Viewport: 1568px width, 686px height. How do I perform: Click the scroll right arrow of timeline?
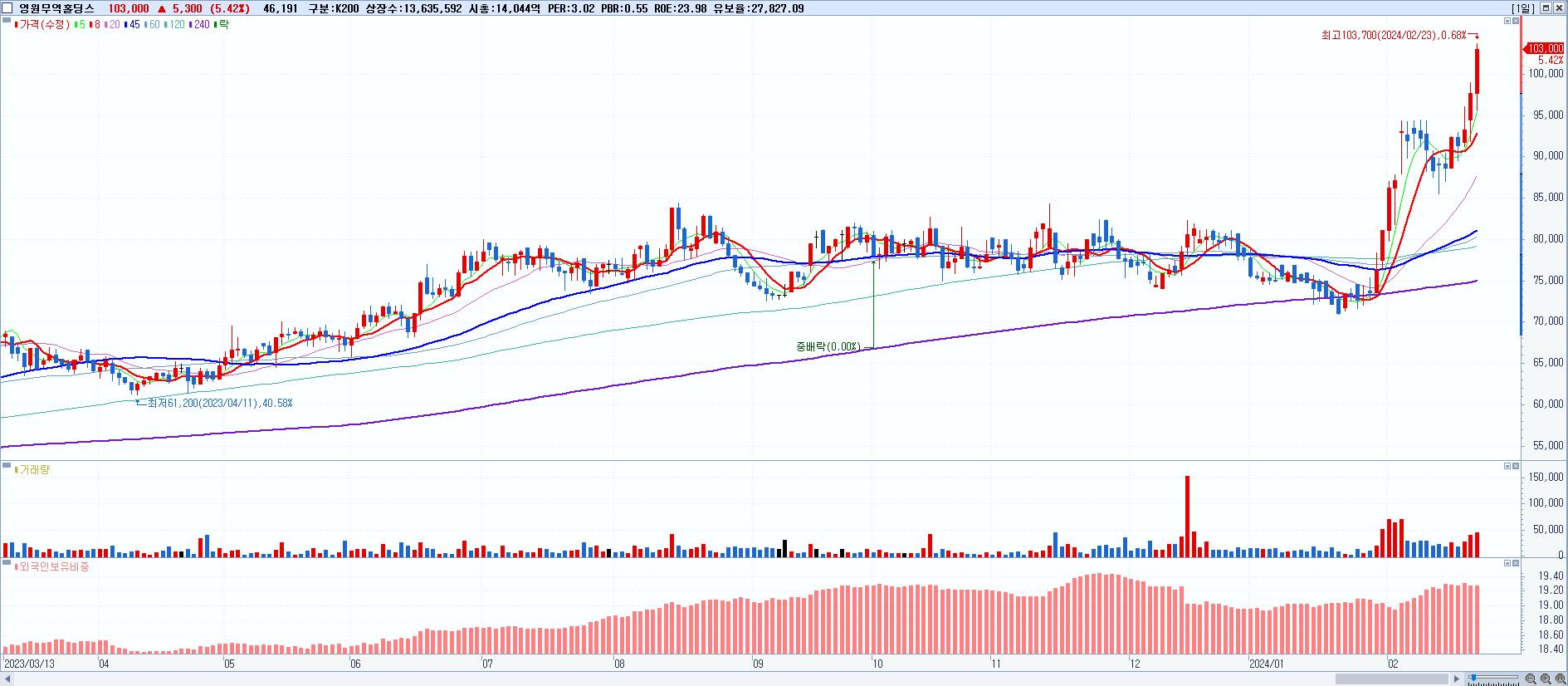1456,679
